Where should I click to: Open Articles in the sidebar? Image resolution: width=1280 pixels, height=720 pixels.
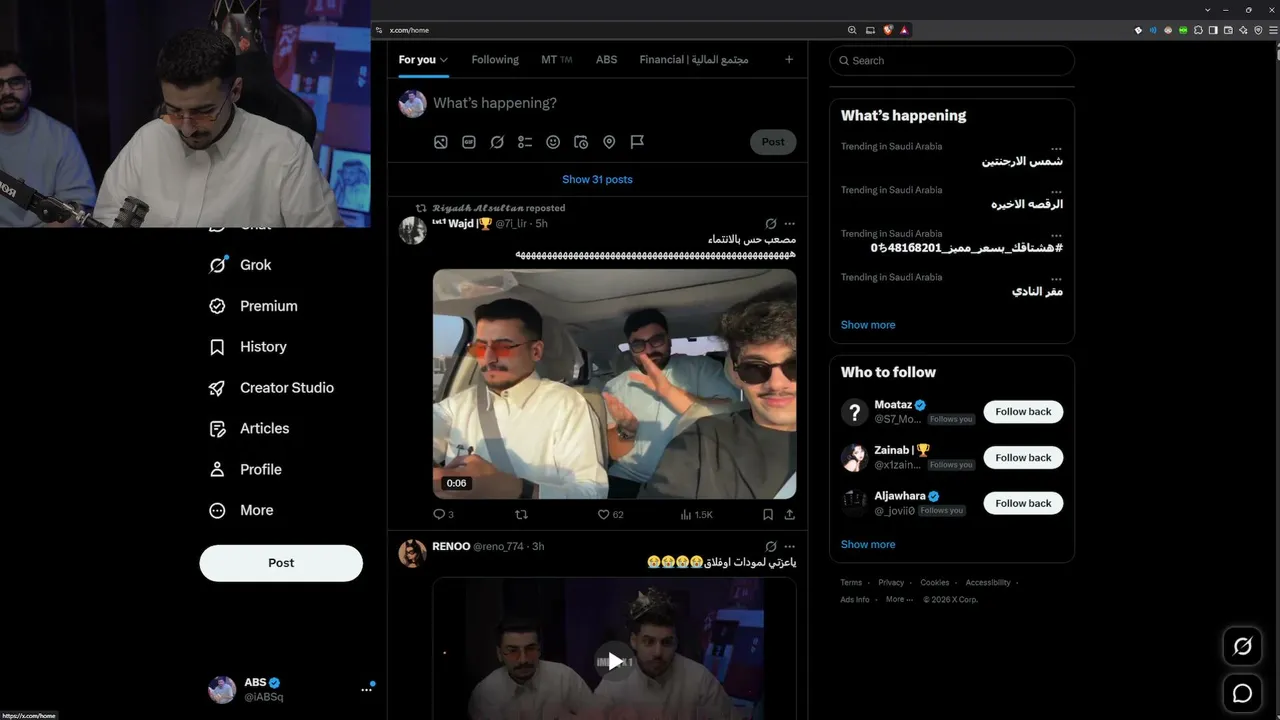(x=249, y=429)
